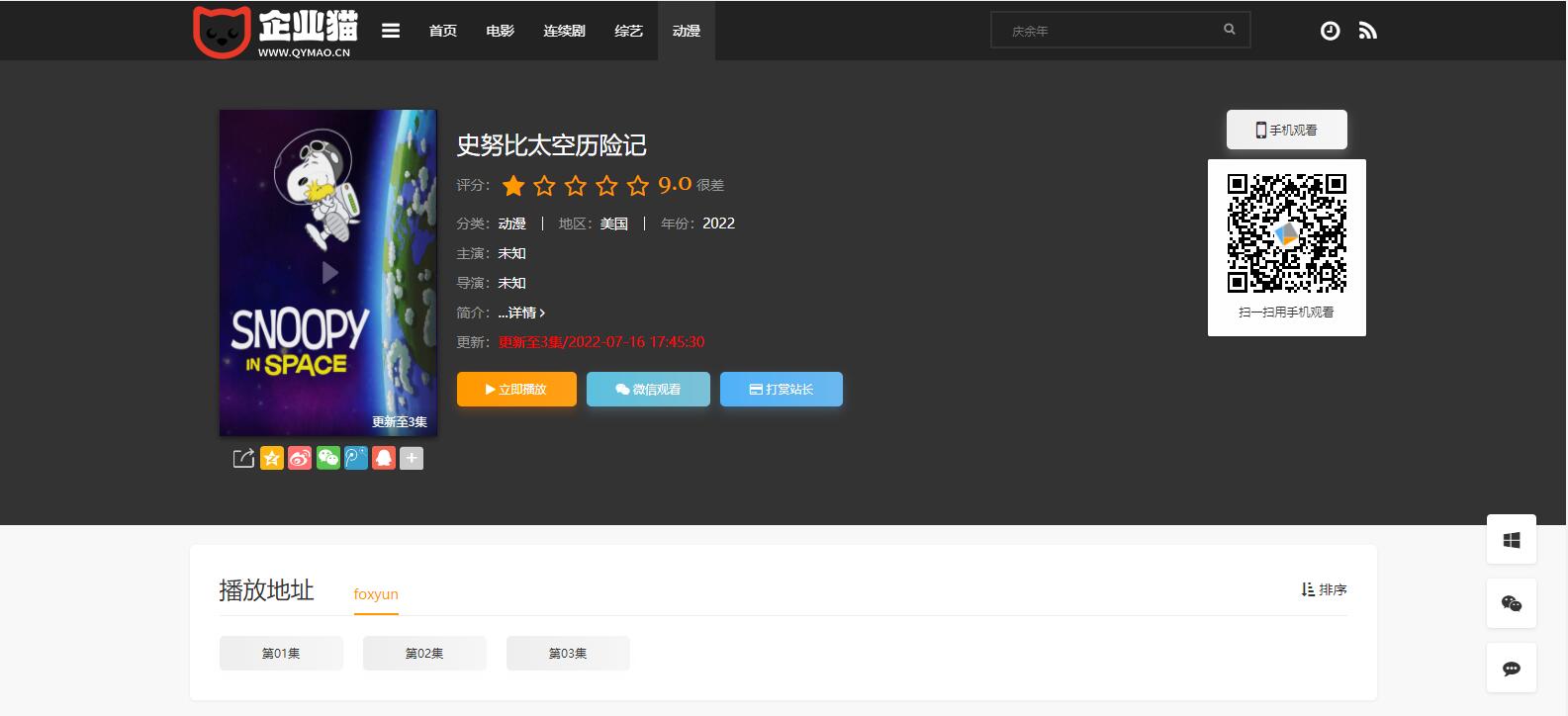The width and height of the screenshot is (1568, 716).
Task: Open the RSS feed icon
Action: click(1368, 31)
